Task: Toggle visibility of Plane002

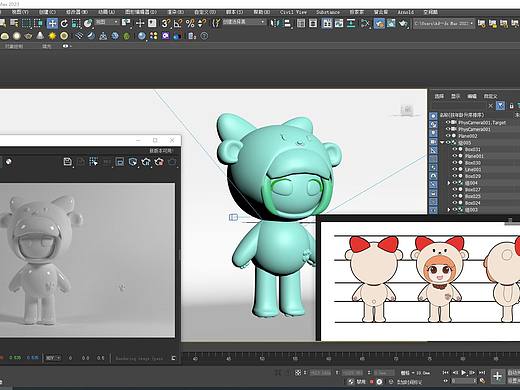Action: 448,136
